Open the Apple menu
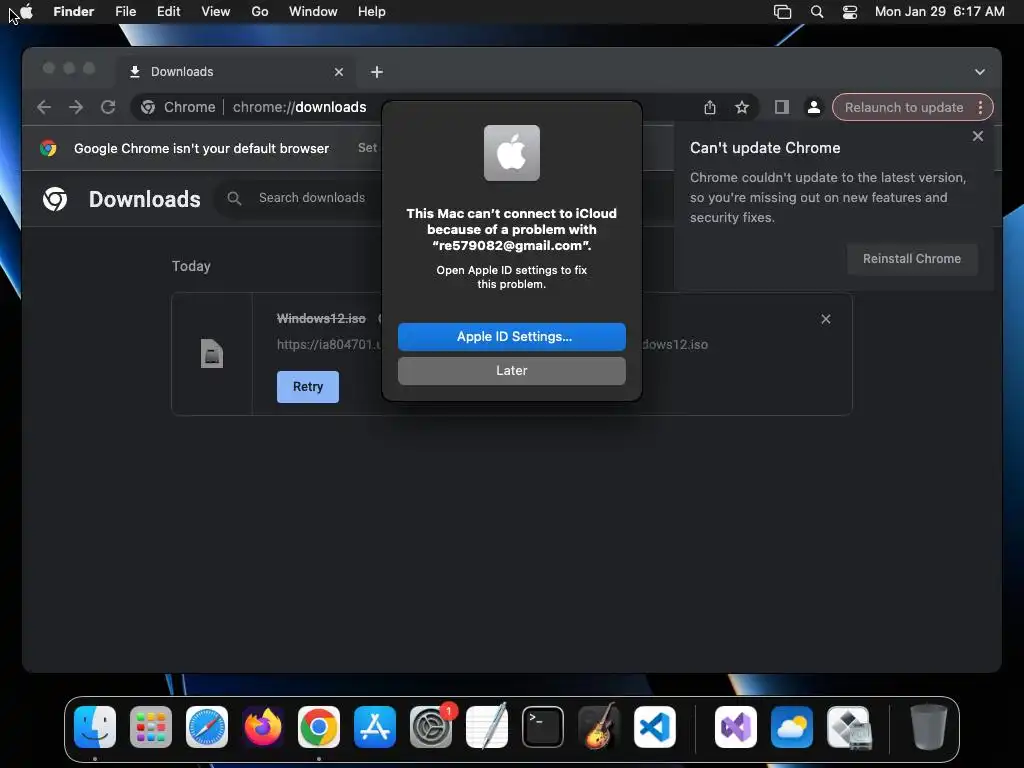The height and width of the screenshot is (768, 1024). point(27,11)
